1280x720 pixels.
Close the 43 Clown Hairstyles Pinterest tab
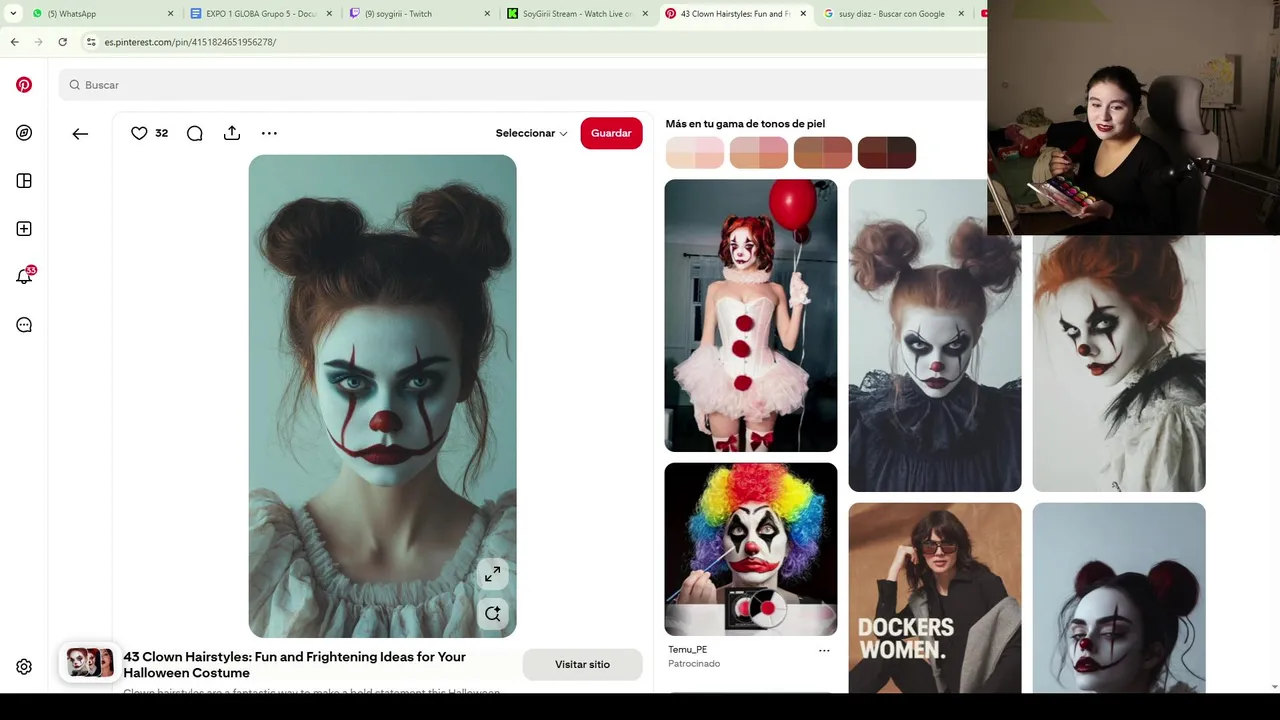[x=803, y=14]
